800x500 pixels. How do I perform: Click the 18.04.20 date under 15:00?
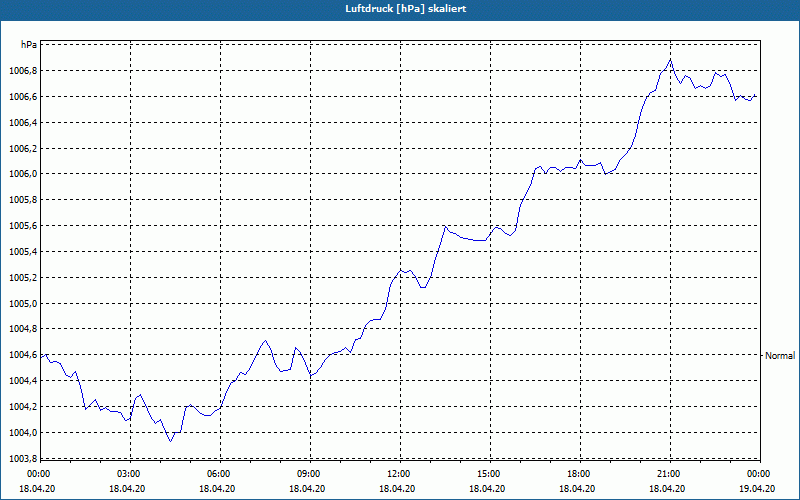pyautogui.click(x=487, y=488)
